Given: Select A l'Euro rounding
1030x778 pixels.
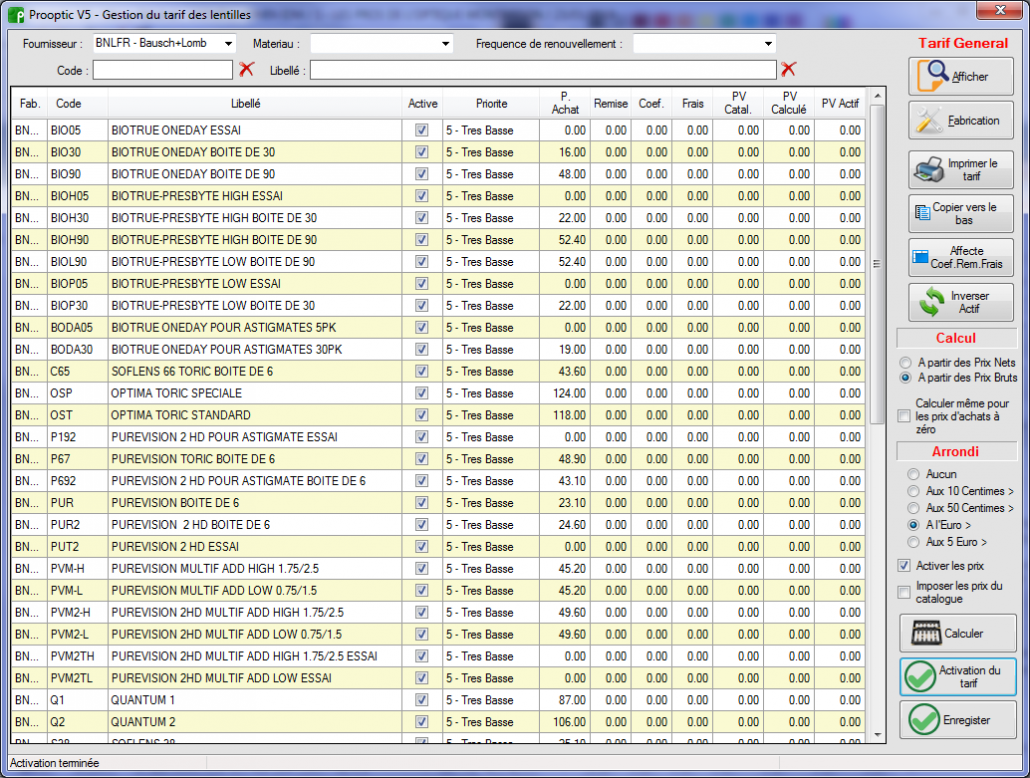Looking at the screenshot, I should pos(913,525).
